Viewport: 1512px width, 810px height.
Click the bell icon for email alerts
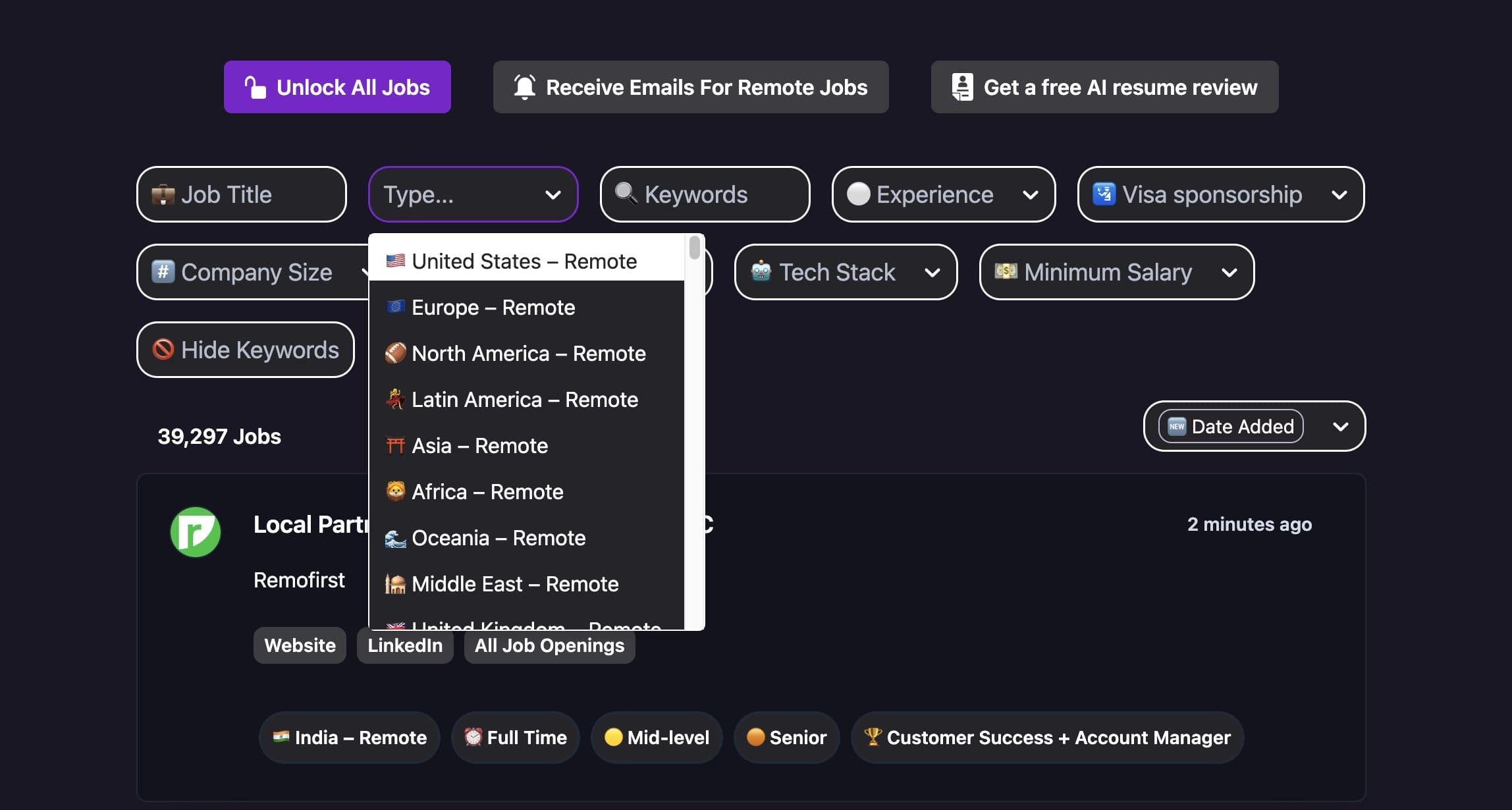pos(525,87)
